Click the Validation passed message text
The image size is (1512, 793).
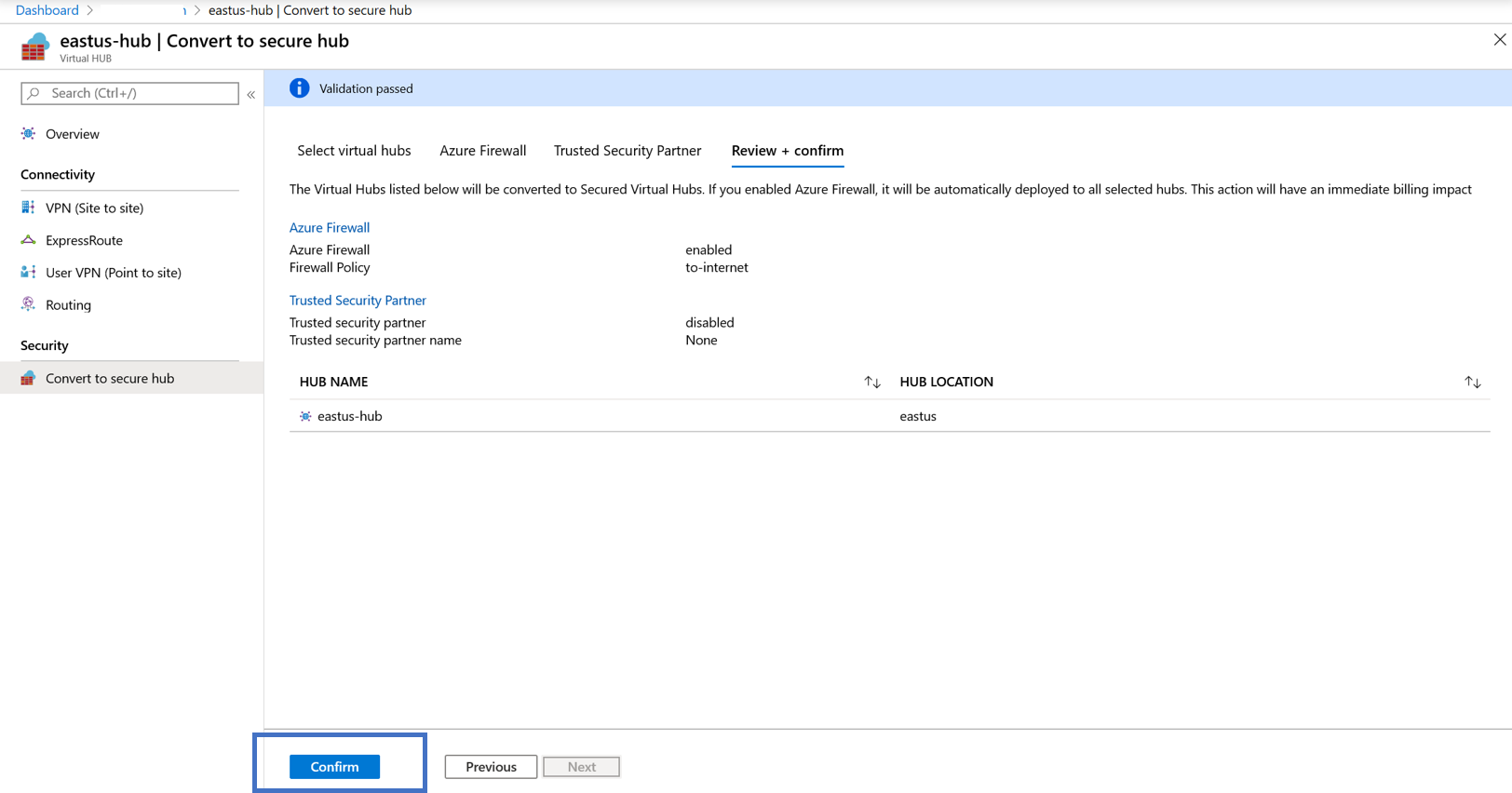point(366,88)
